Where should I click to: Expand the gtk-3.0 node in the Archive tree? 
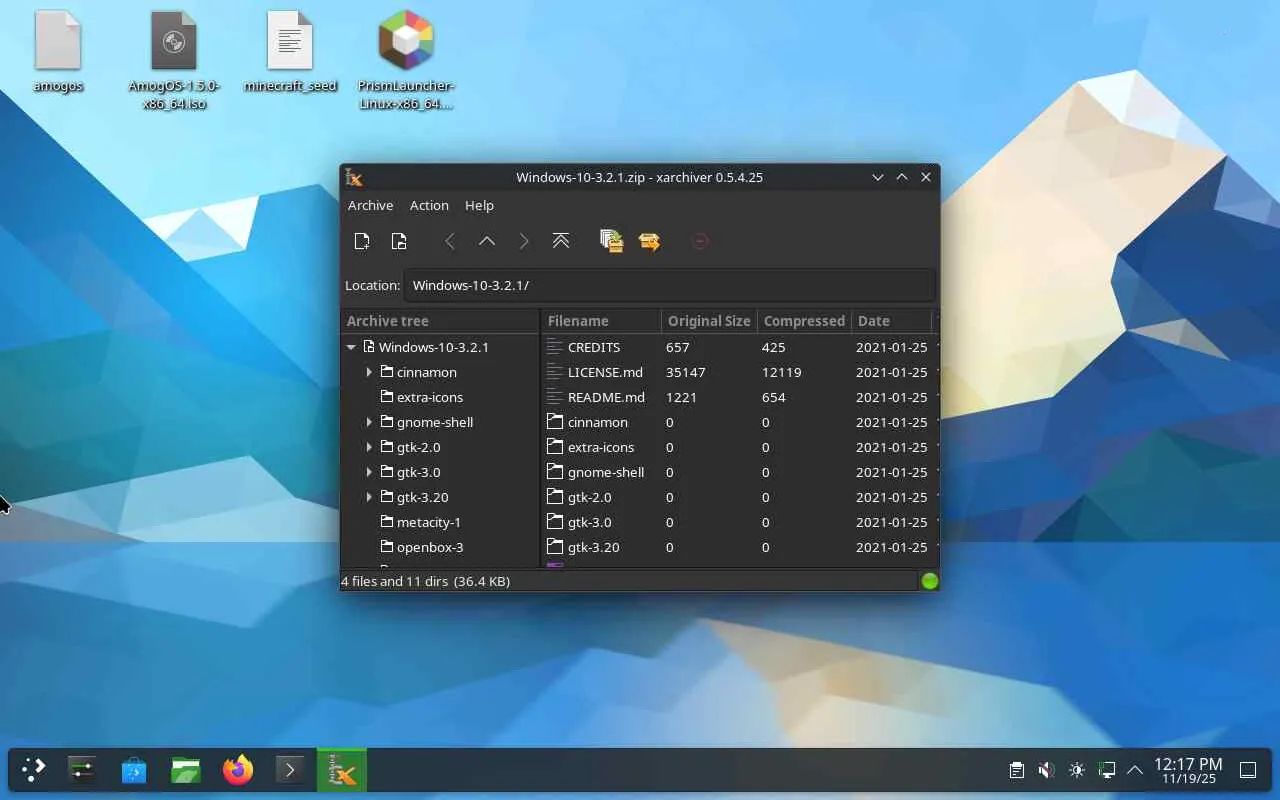369,472
